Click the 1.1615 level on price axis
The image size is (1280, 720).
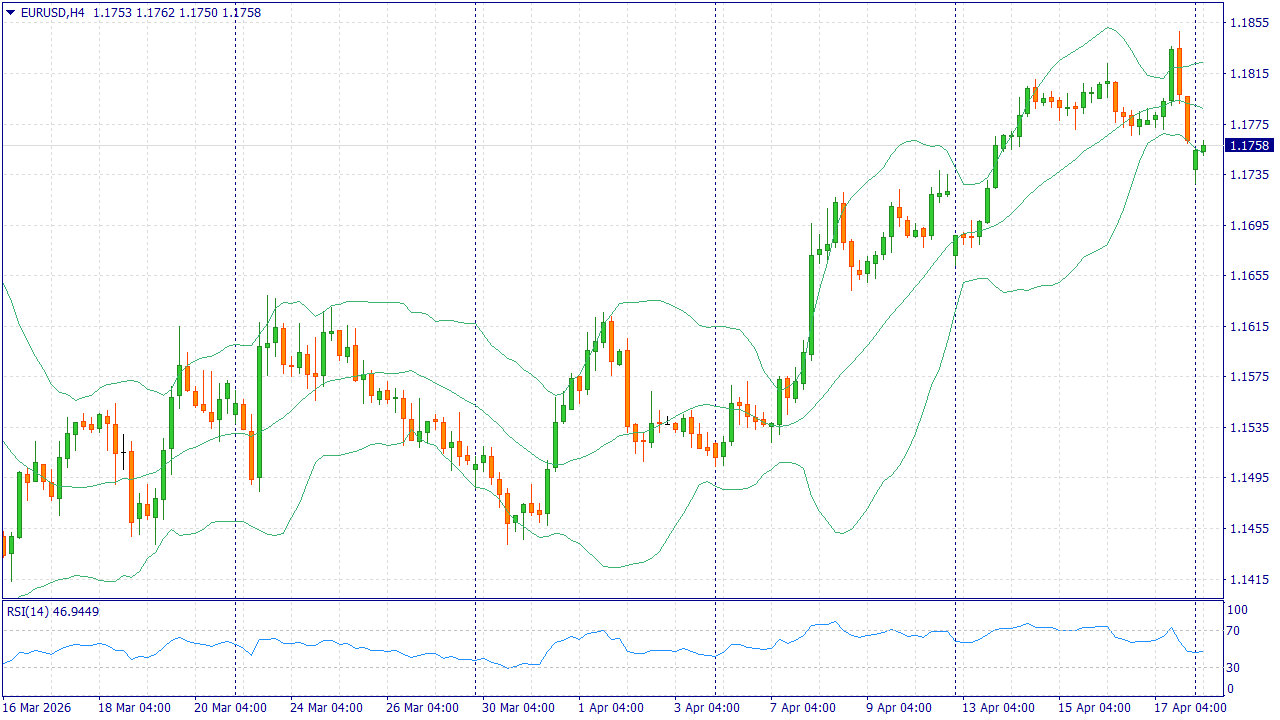click(1250, 327)
